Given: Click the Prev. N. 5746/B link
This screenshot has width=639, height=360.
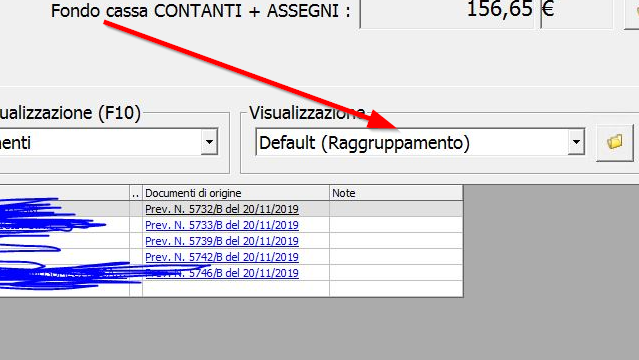Looking at the screenshot, I should [222, 273].
